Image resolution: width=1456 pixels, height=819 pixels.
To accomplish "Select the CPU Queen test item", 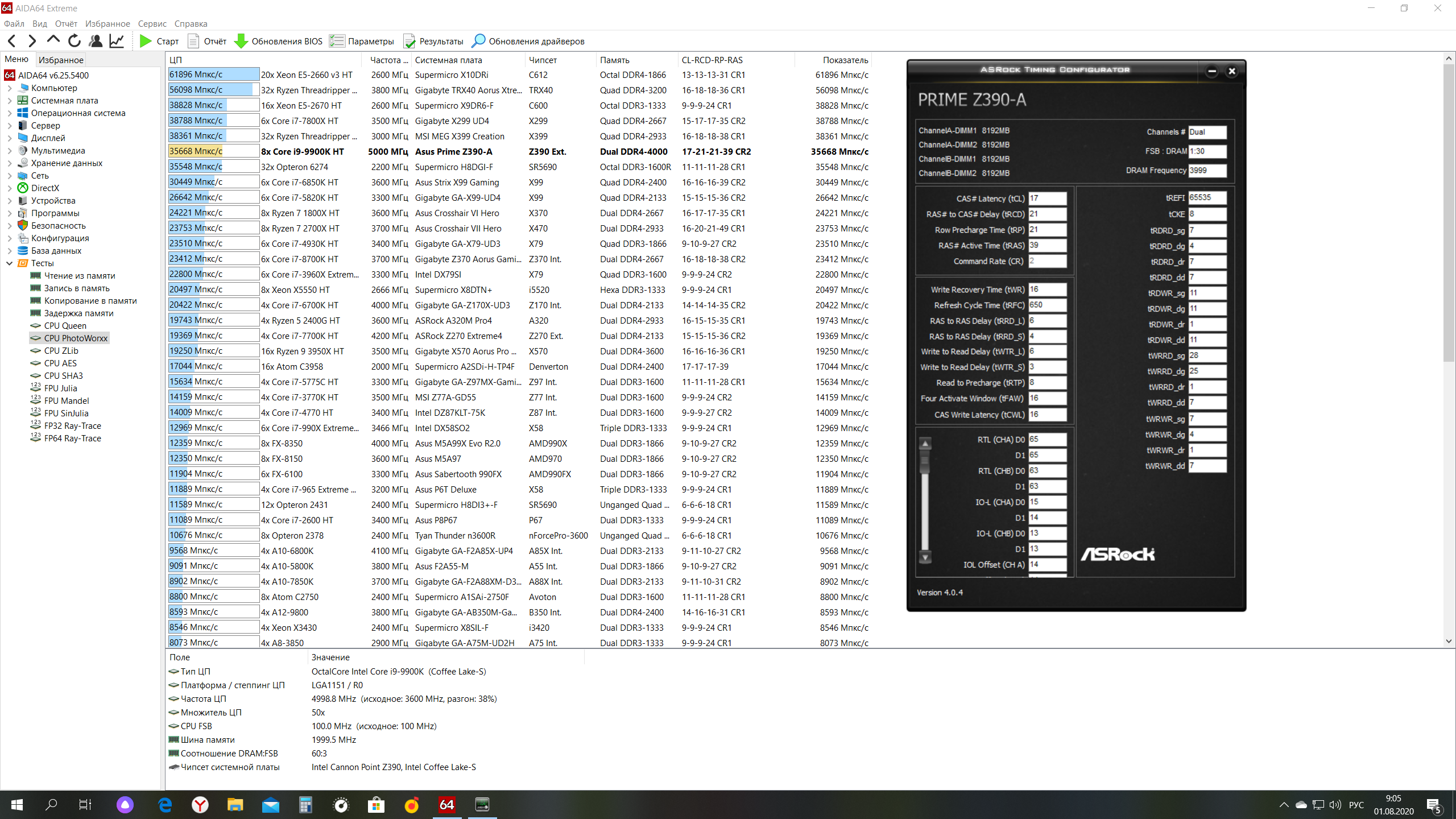I will click(x=65, y=326).
